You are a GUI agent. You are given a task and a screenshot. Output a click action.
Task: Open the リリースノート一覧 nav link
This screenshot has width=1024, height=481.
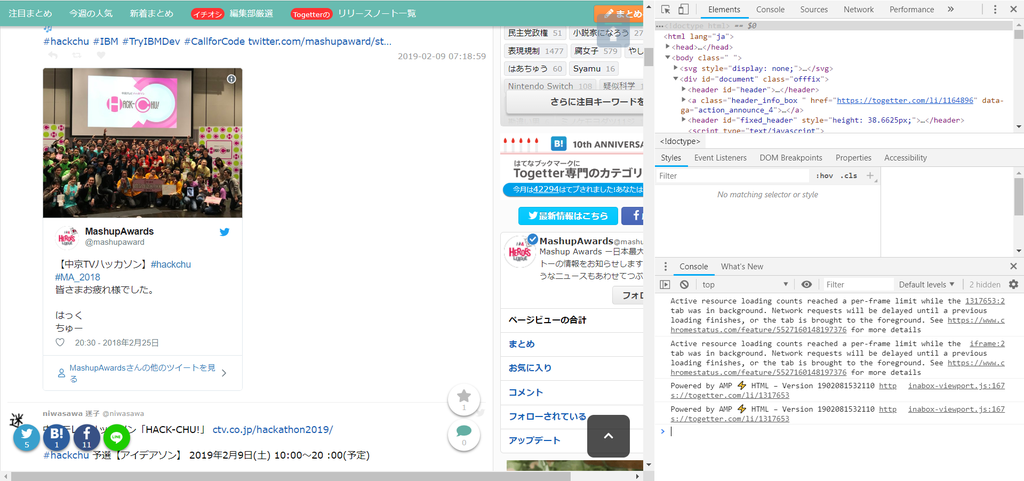point(376,13)
